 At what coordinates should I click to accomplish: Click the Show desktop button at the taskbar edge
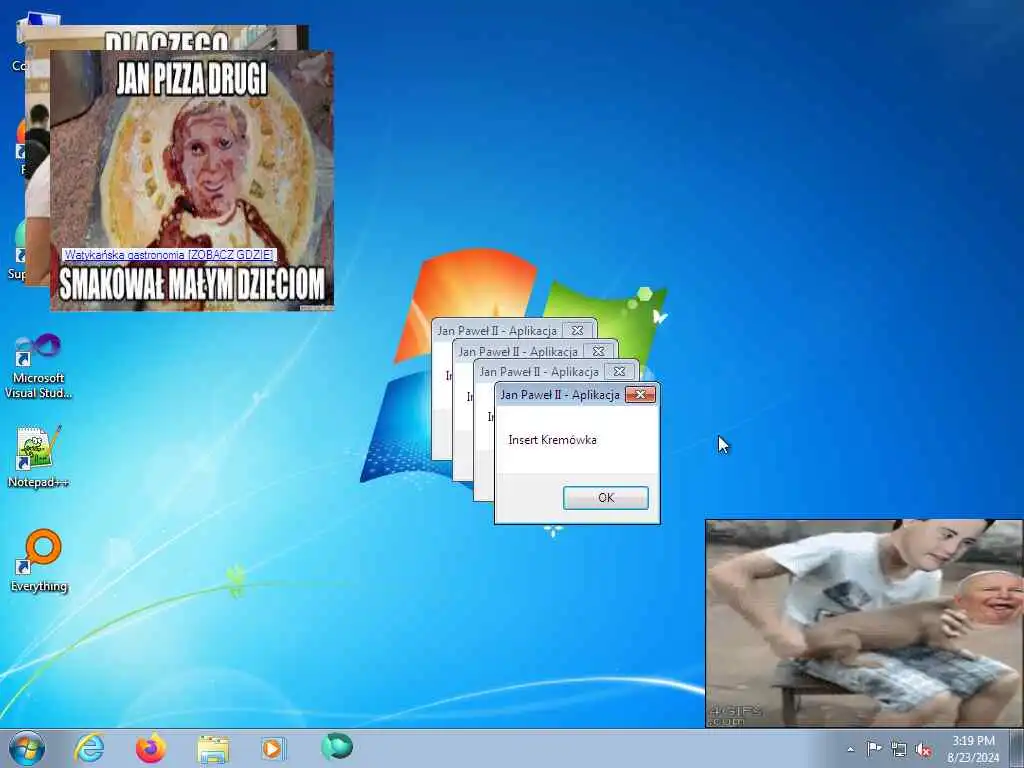1017,748
